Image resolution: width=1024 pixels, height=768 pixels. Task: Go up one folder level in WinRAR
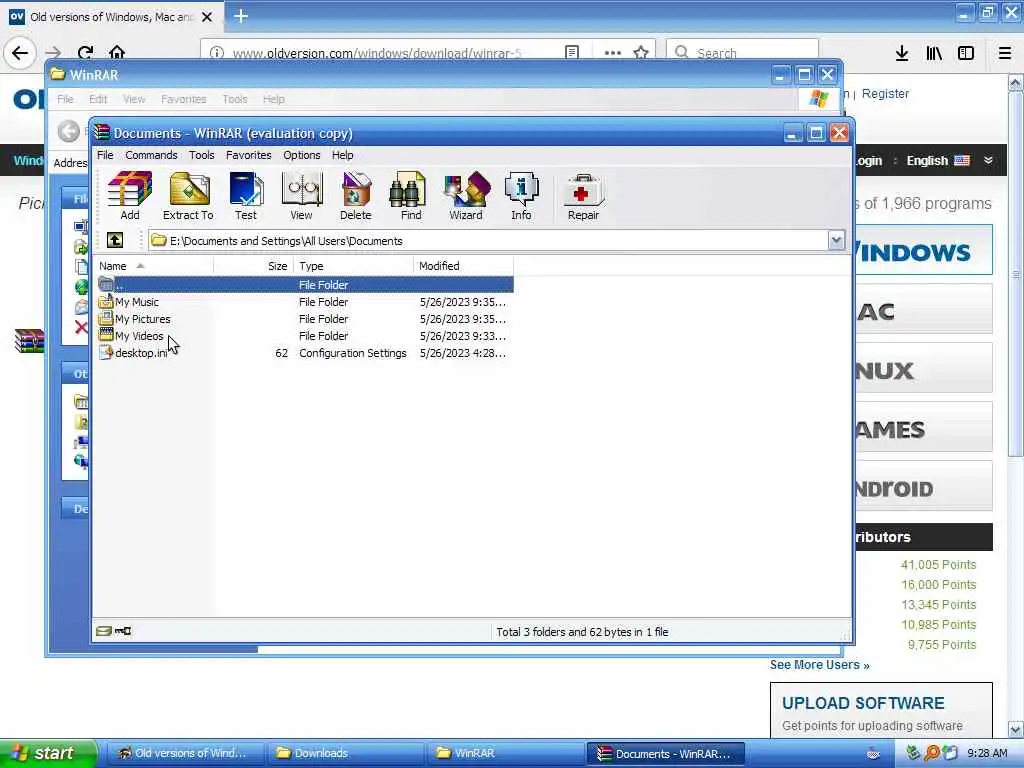point(115,240)
